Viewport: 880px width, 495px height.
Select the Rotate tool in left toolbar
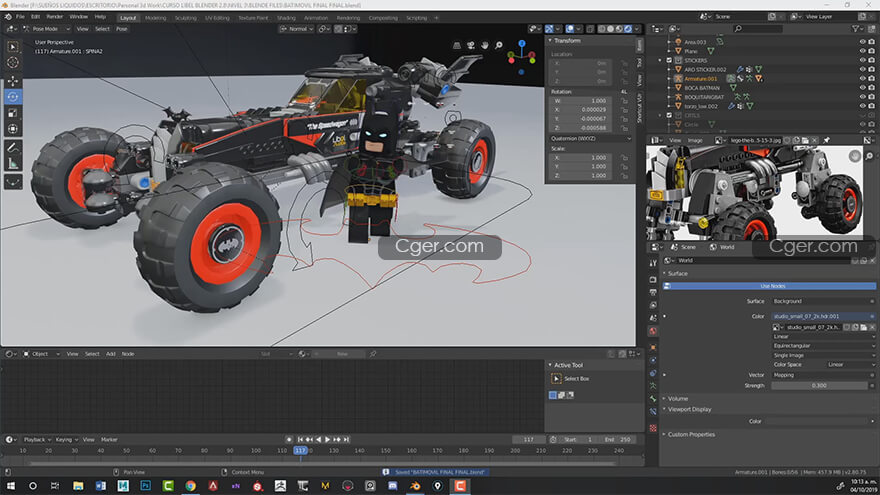coord(13,97)
